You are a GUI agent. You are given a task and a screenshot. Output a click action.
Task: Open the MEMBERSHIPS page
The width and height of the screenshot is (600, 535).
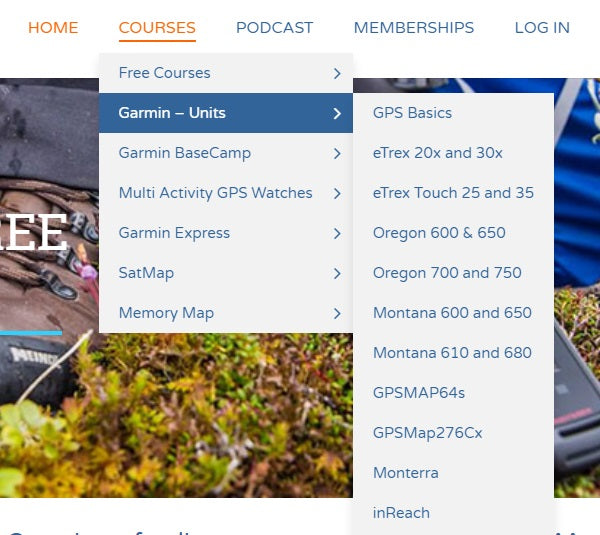[x=414, y=28]
